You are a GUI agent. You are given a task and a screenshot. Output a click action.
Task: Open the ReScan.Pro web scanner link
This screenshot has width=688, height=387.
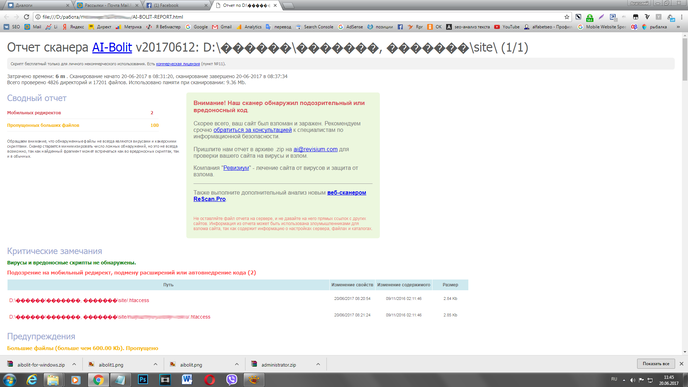point(280,196)
